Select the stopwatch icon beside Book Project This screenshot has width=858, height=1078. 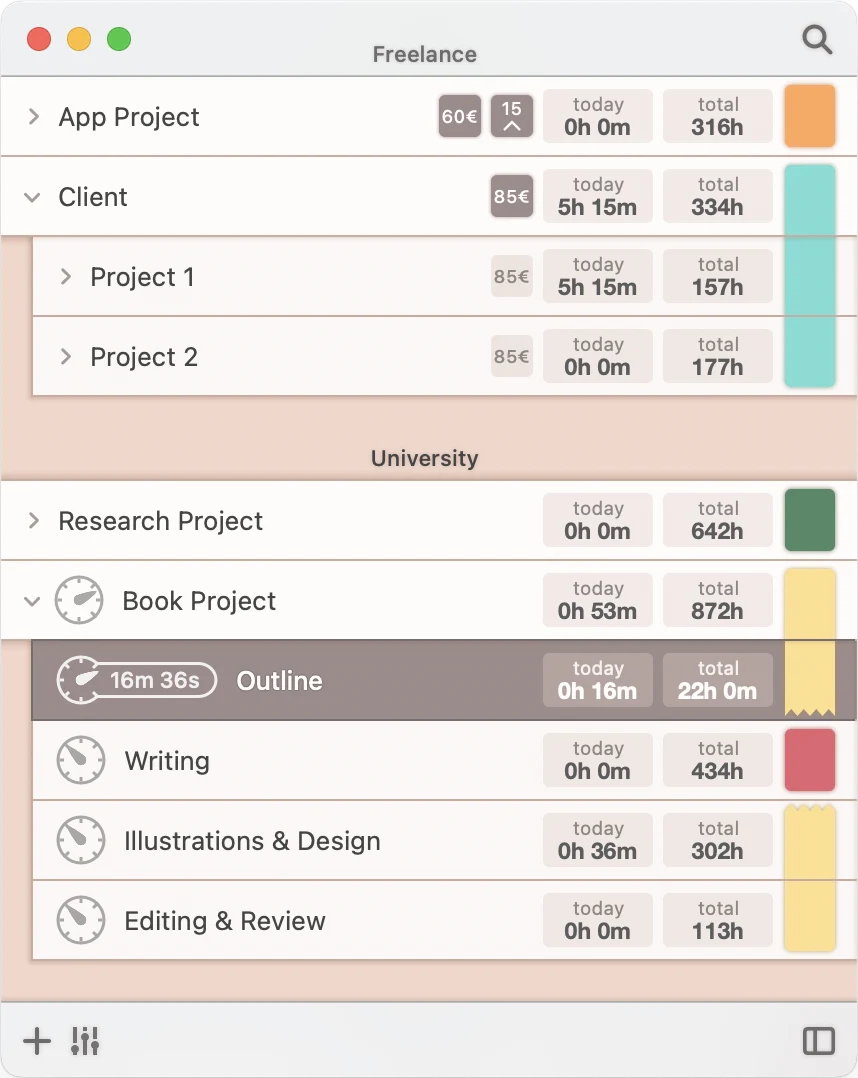point(79,600)
